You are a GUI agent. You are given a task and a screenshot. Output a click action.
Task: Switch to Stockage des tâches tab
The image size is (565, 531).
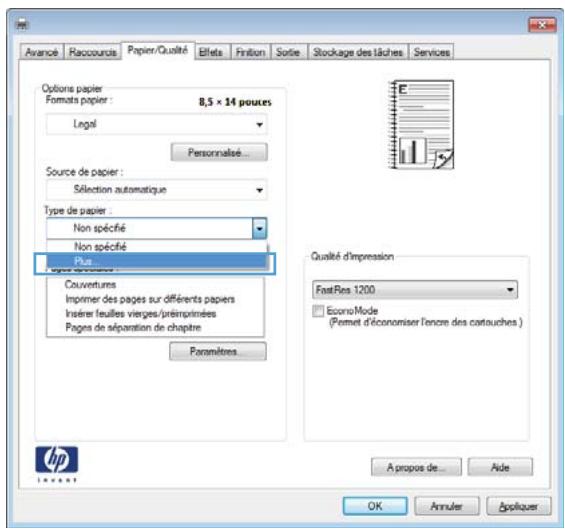pos(357,52)
